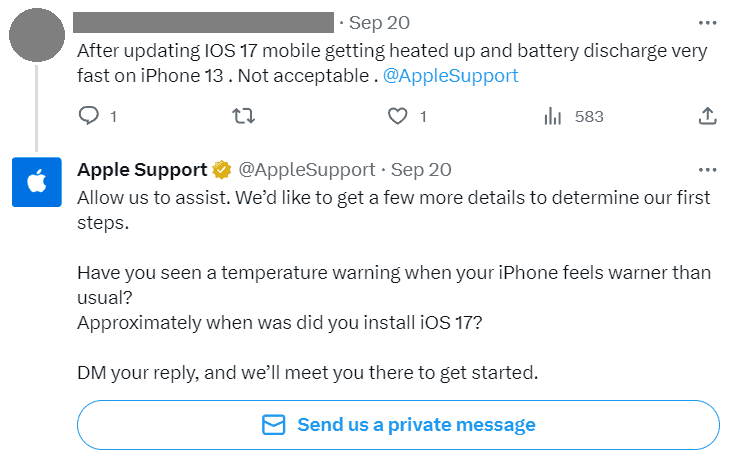The height and width of the screenshot is (462, 739).
Task: Click the envelope icon in the message button
Action: (273, 425)
